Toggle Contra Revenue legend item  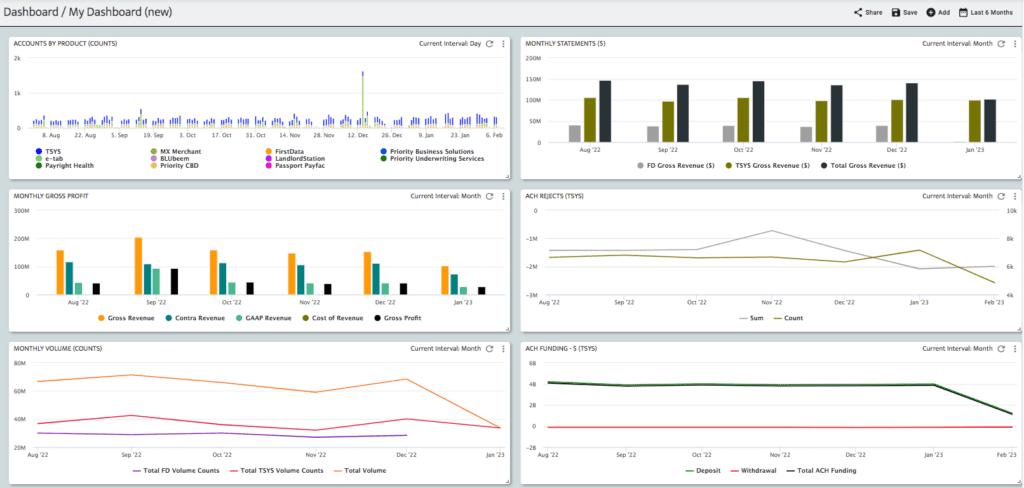tap(193, 318)
